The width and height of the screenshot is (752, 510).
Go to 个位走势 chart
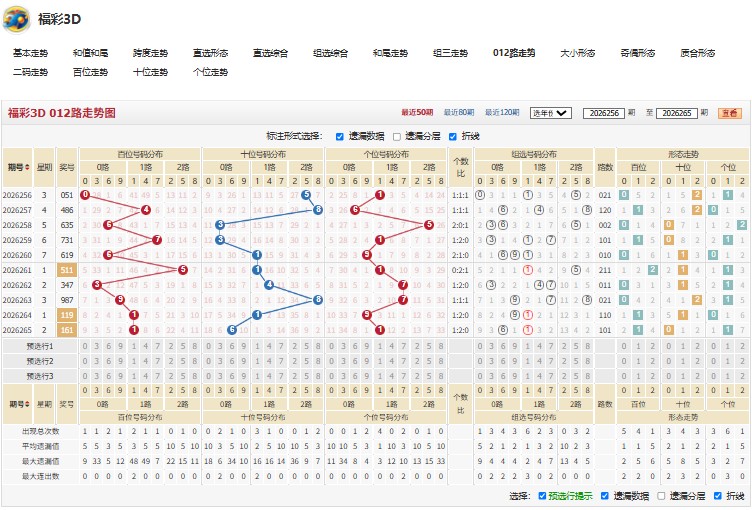click(210, 72)
